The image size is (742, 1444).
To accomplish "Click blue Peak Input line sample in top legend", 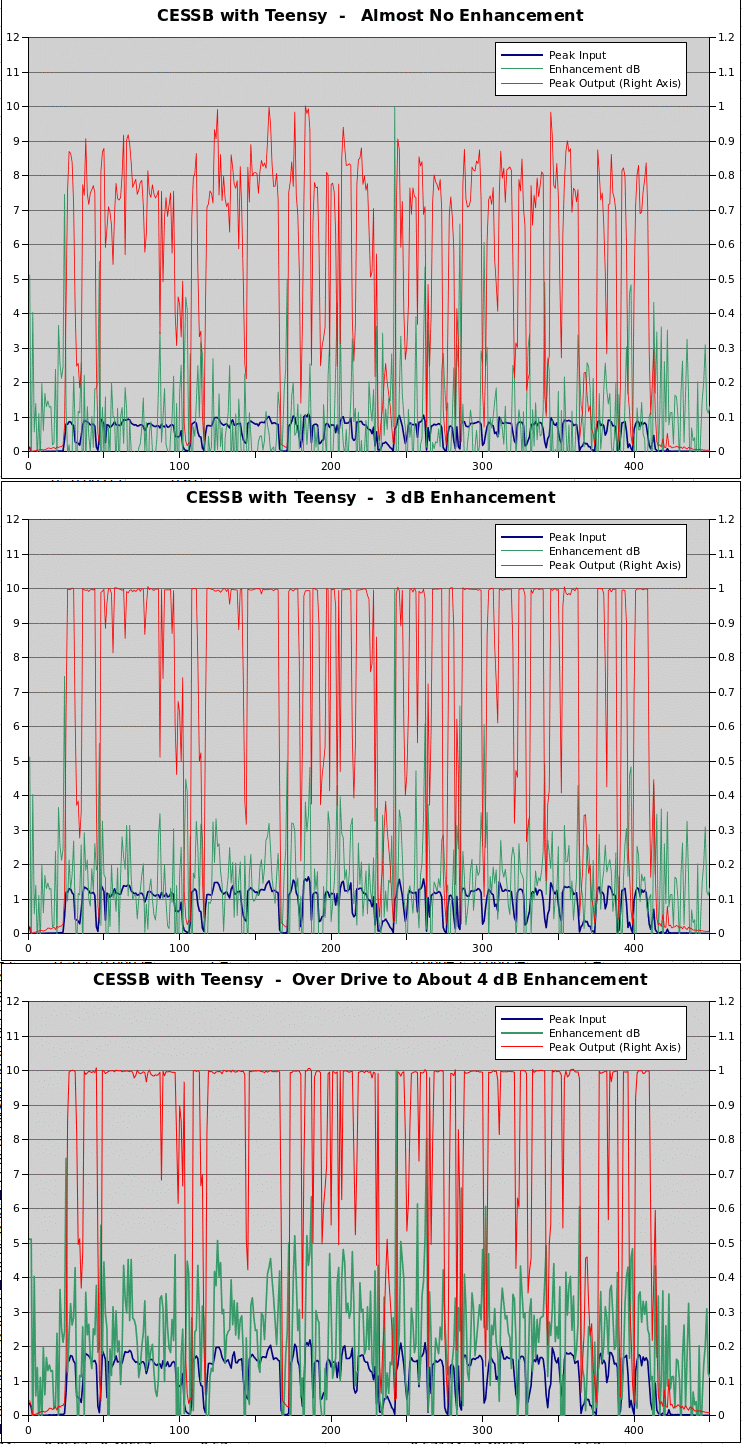I will (x=521, y=56).
